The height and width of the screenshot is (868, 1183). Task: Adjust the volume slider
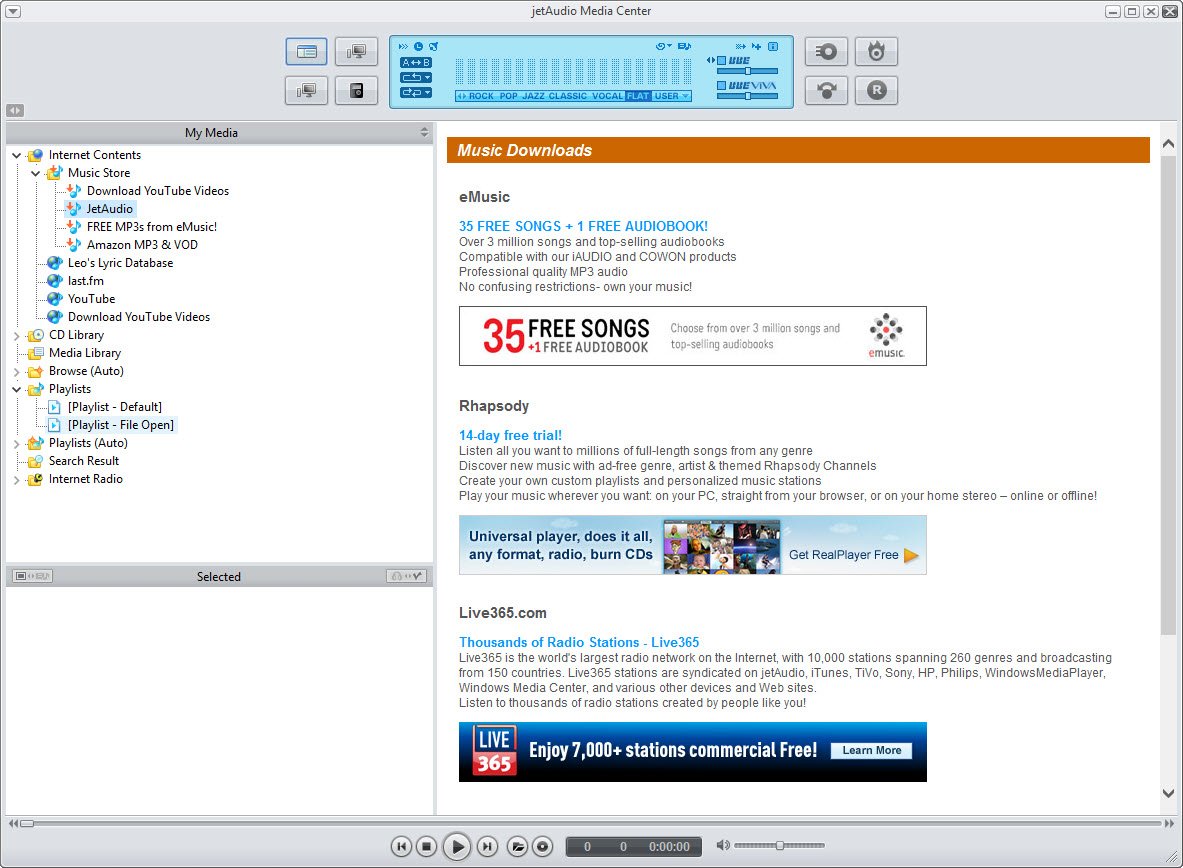point(779,845)
